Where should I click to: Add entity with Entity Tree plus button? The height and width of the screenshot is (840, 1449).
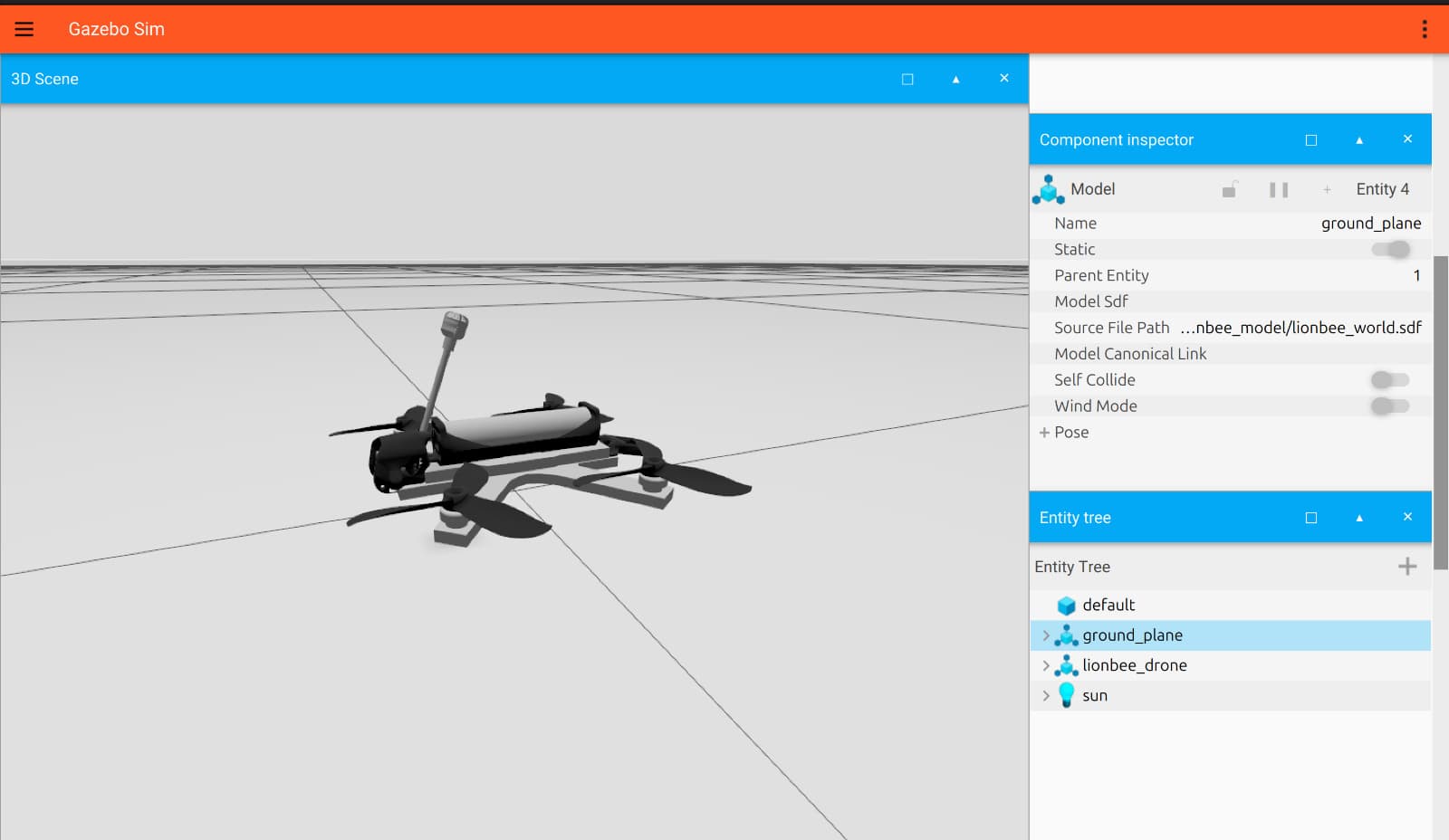1407,567
